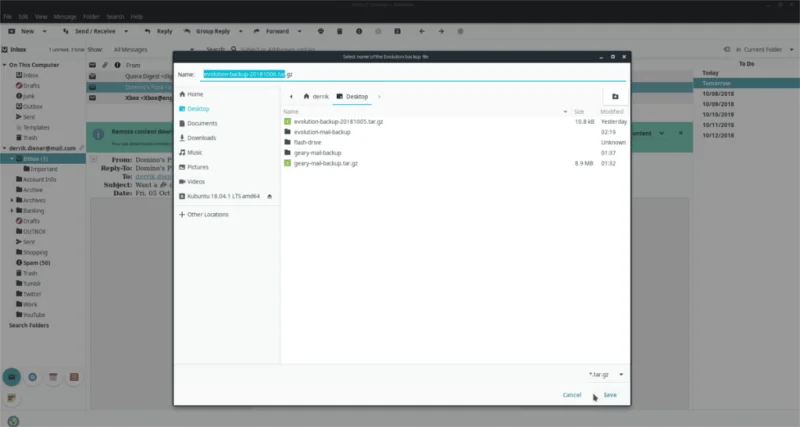Click the attachment column header icon in message list
The width and height of the screenshot is (800, 427).
(x=105, y=65)
